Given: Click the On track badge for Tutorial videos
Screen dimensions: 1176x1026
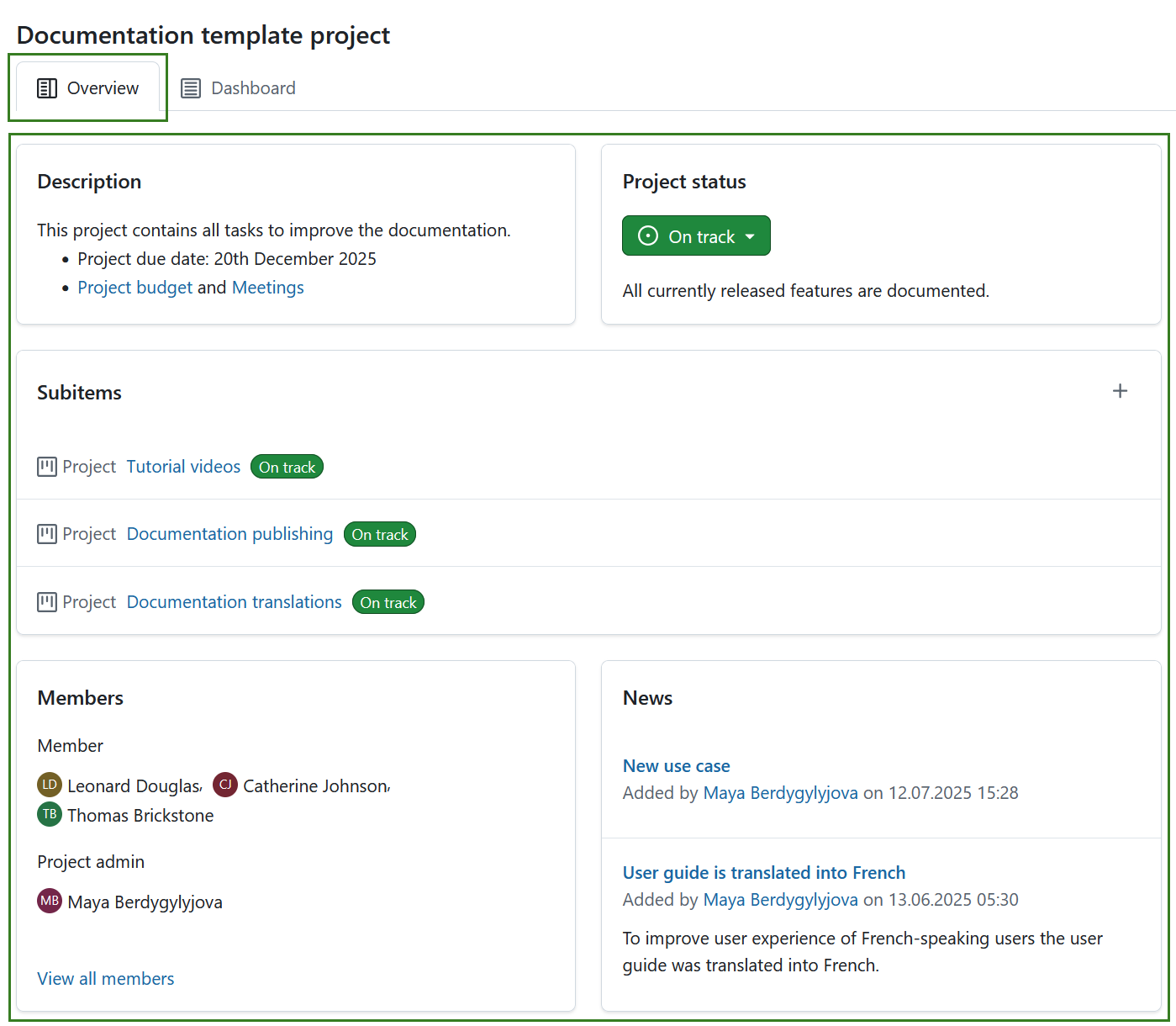Looking at the screenshot, I should tap(287, 467).
